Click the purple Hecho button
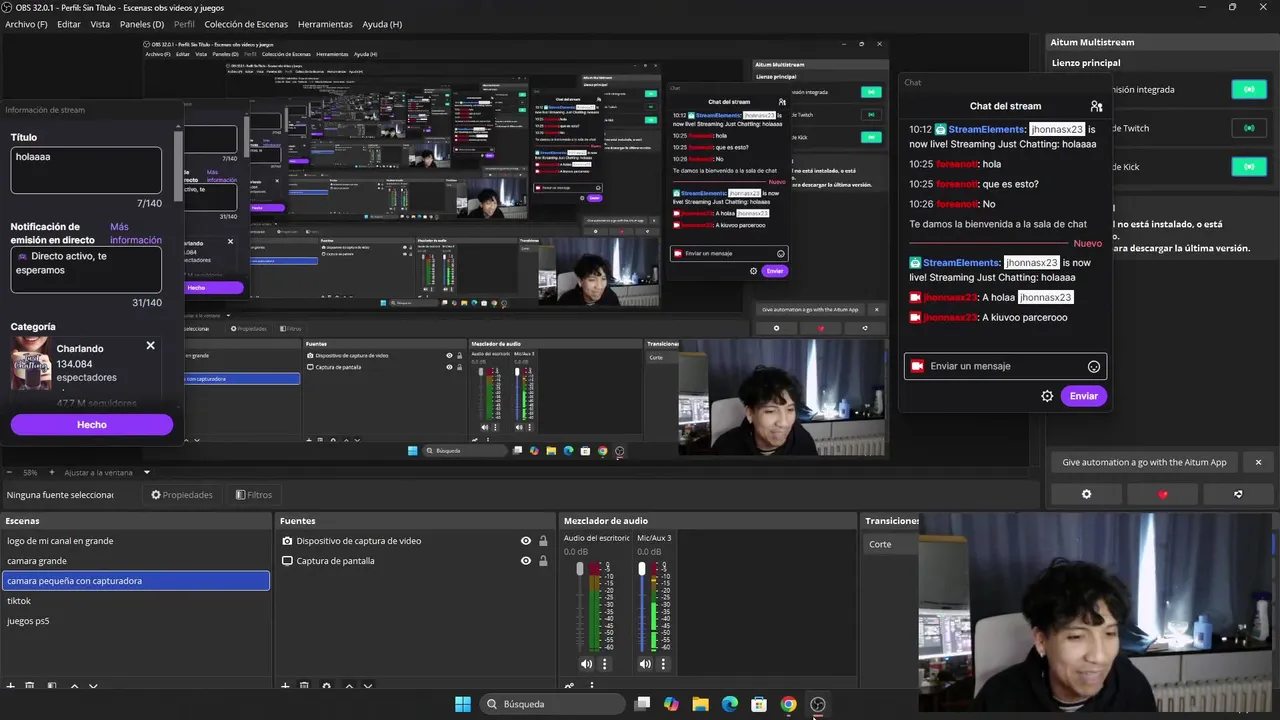The image size is (1280, 720). point(92,425)
